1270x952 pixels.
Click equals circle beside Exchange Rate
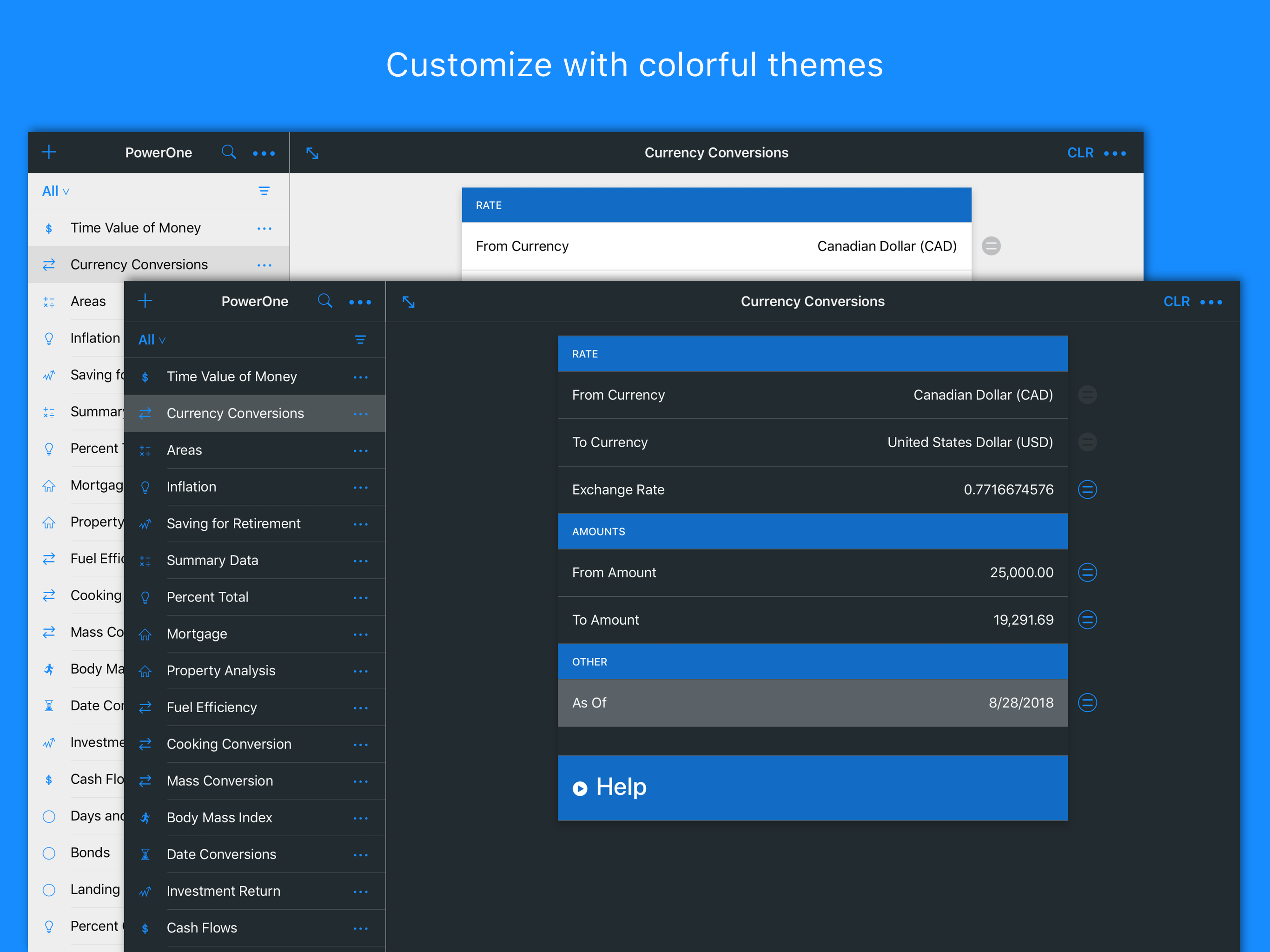1087,489
